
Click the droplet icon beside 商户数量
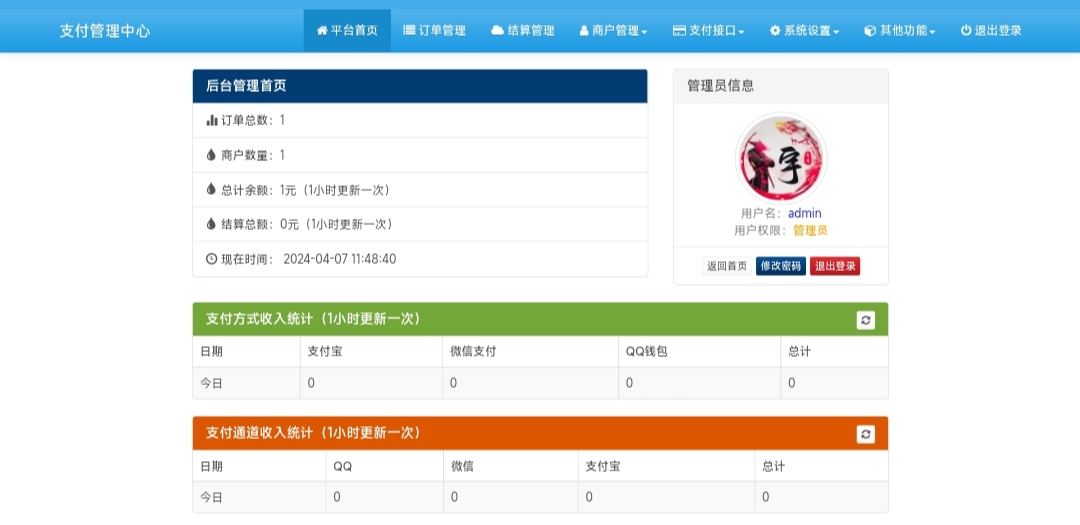(211, 154)
